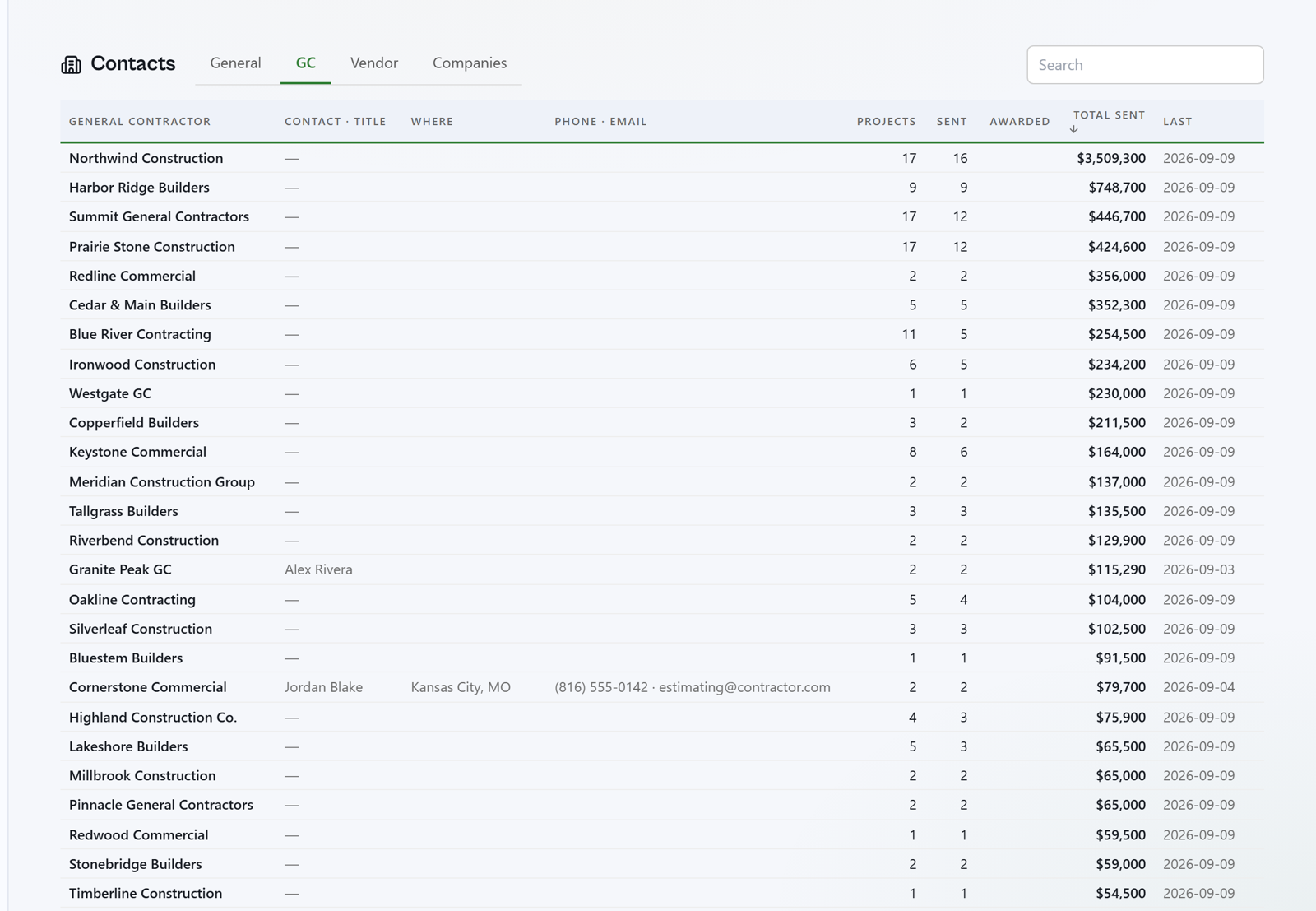Click the estimating@contractor.com phone and email cell

pos(693,687)
